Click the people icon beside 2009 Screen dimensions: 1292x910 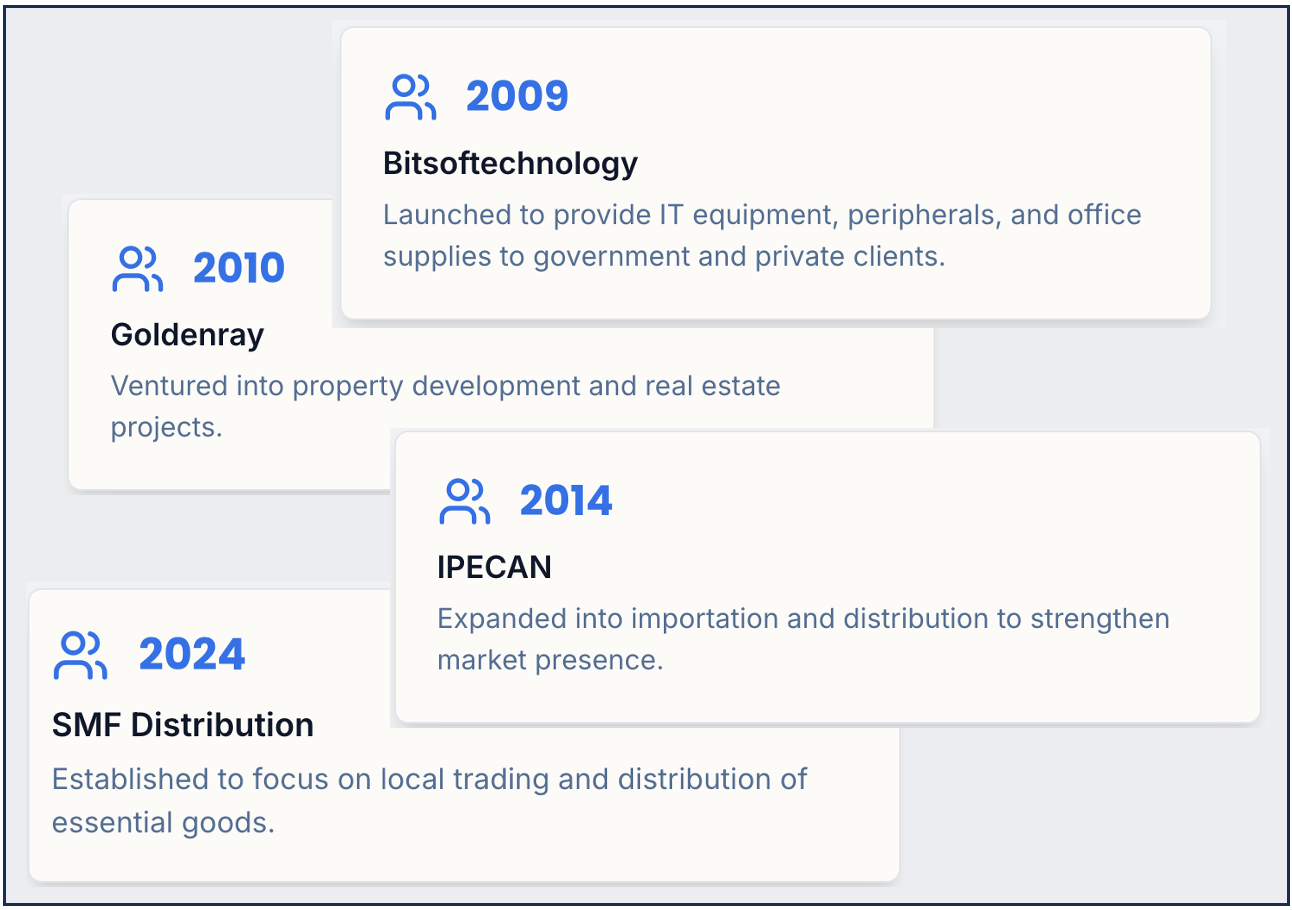[x=410, y=97]
